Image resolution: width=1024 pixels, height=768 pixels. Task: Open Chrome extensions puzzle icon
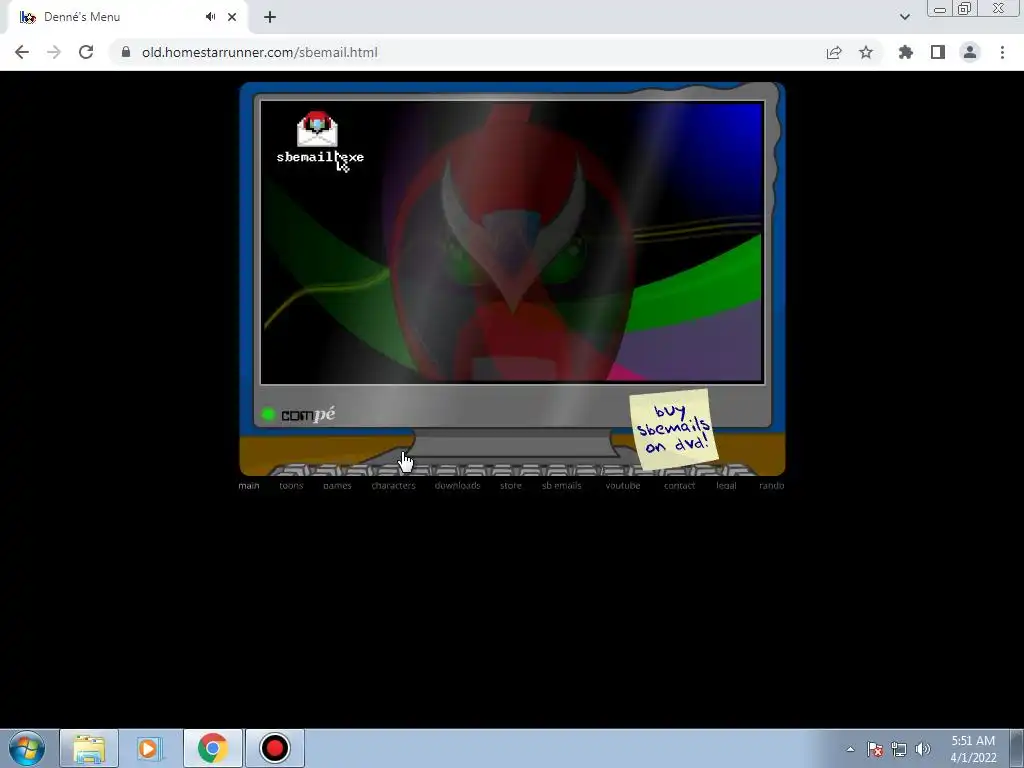click(x=906, y=52)
